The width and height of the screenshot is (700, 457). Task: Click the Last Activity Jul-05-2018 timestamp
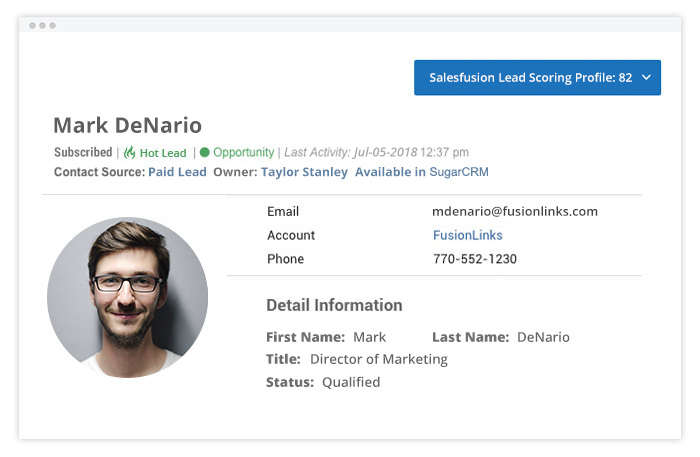tap(376, 153)
